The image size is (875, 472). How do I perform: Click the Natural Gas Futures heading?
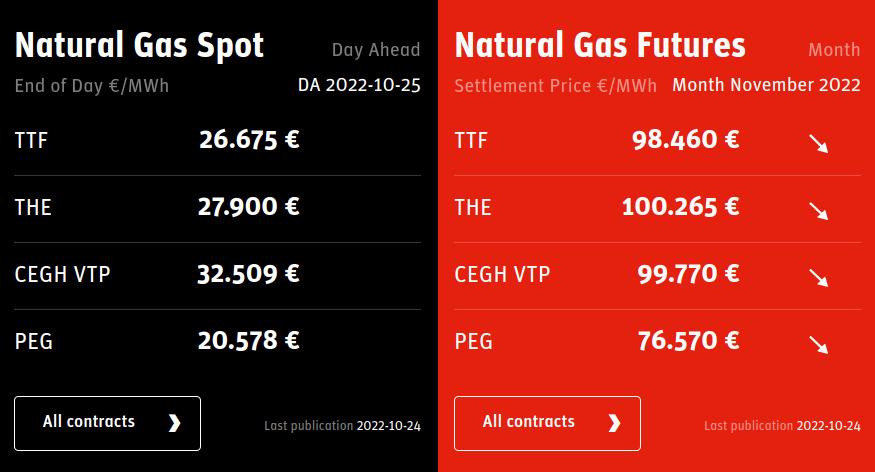click(600, 46)
